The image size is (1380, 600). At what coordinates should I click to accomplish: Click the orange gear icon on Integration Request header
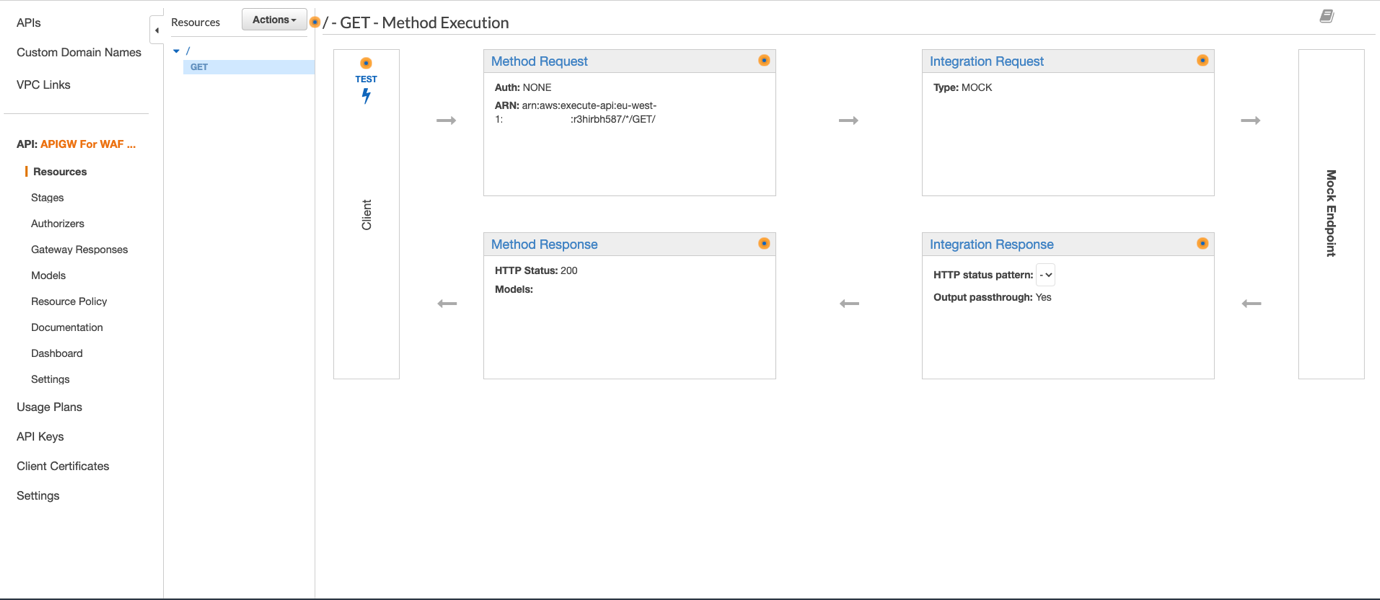point(1202,60)
